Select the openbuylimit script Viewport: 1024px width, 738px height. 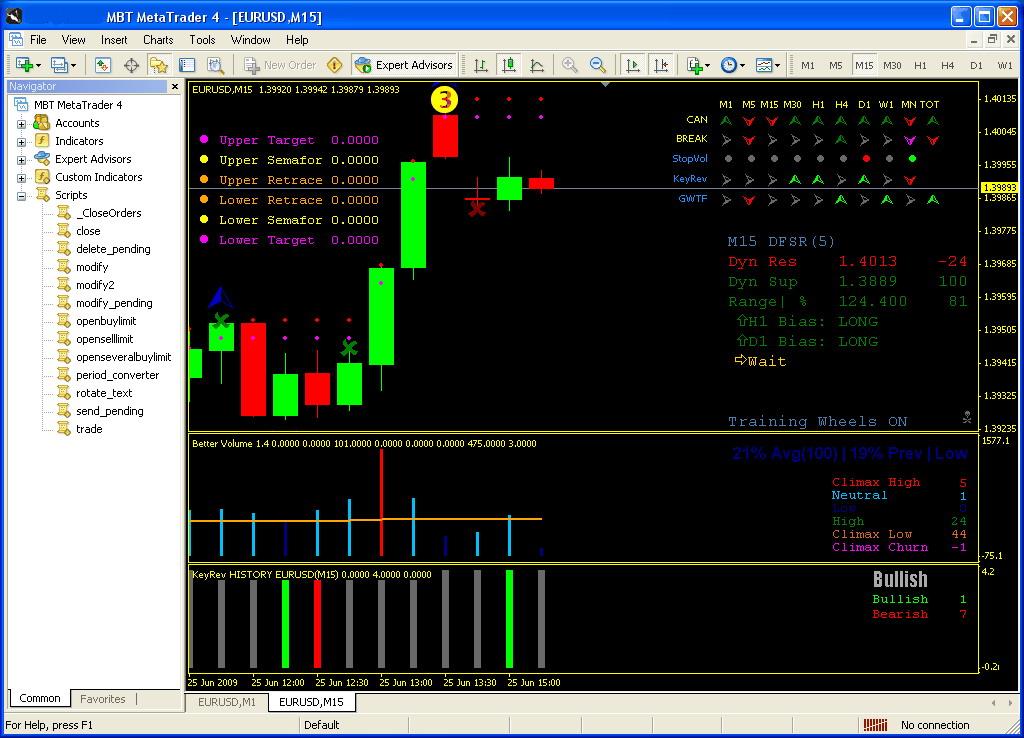pyautogui.click(x=106, y=321)
